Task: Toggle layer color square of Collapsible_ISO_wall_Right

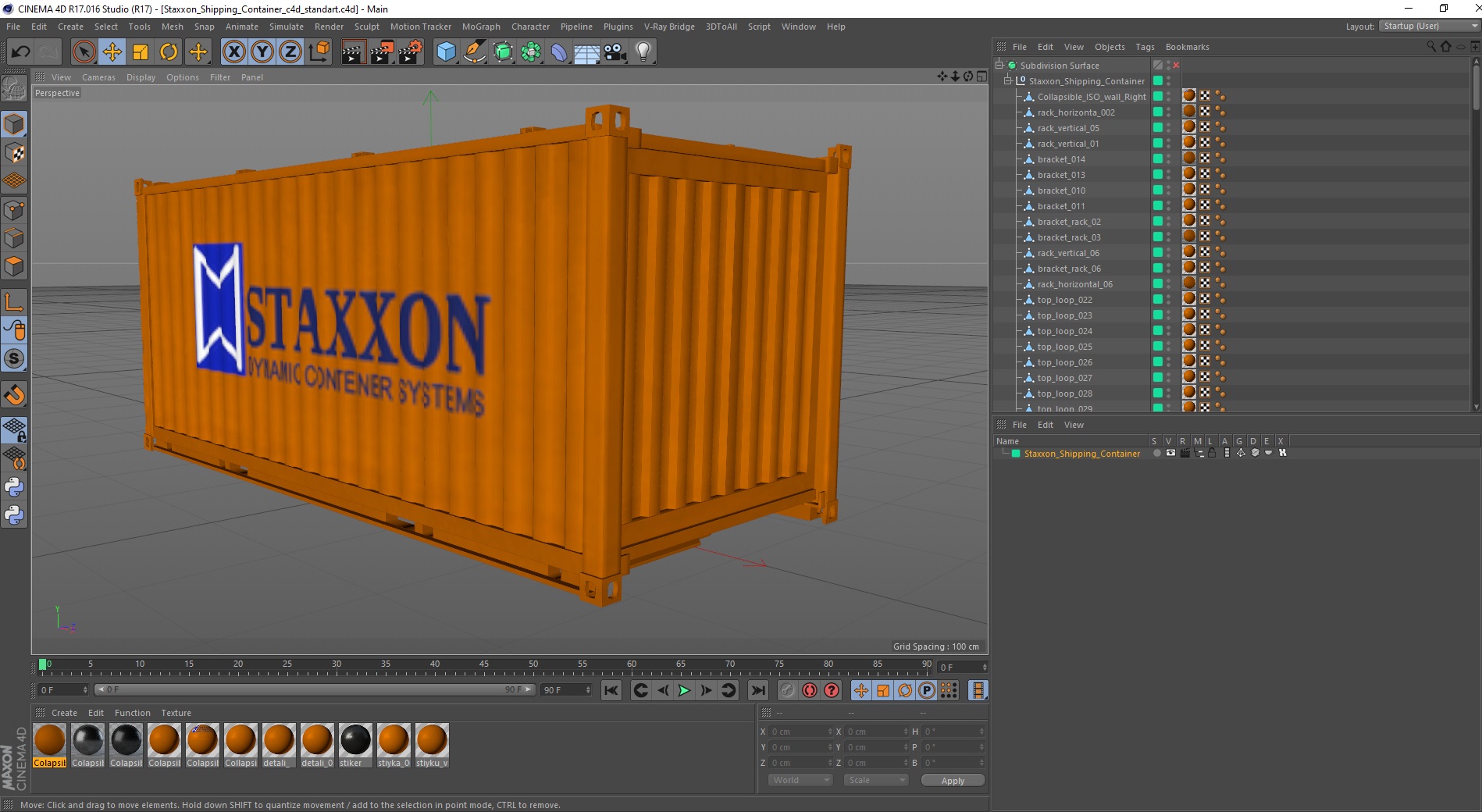Action: tap(1158, 96)
